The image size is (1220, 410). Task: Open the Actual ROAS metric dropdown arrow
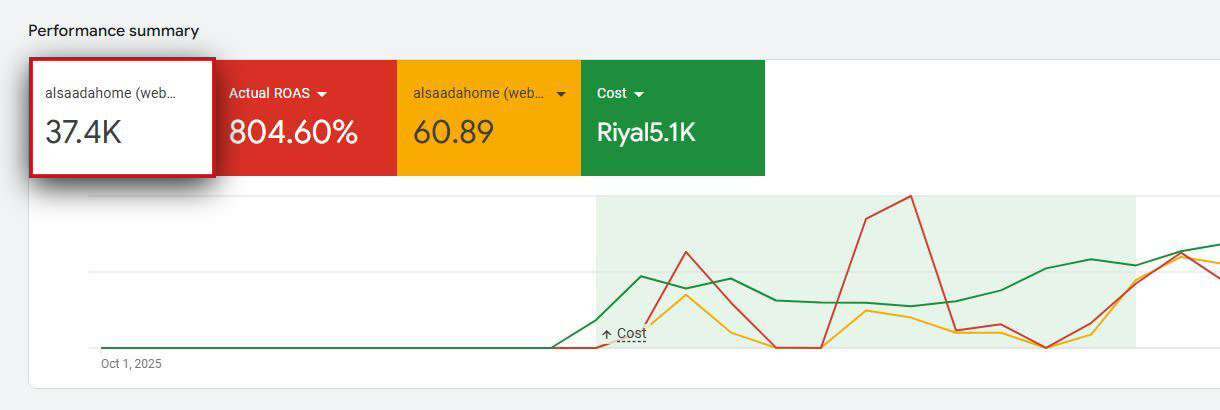322,94
